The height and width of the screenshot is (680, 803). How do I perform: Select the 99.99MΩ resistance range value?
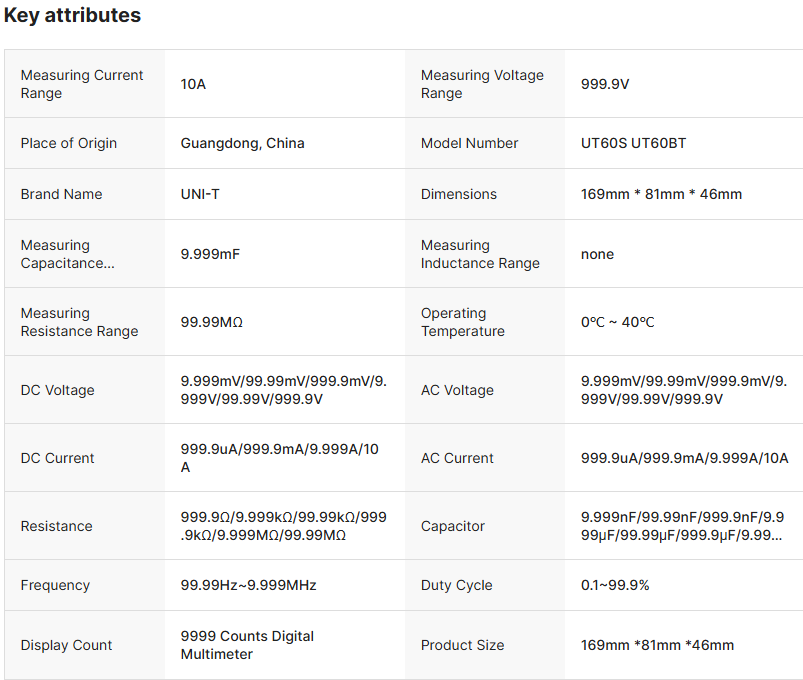[x=212, y=322]
